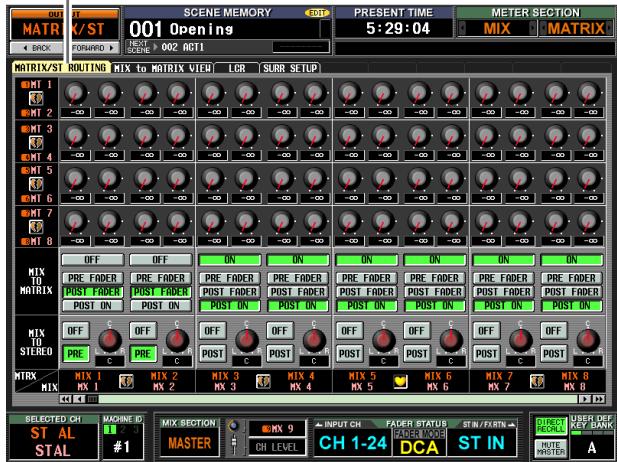
Task: Click the MX 9 selection box
Action: (277, 429)
